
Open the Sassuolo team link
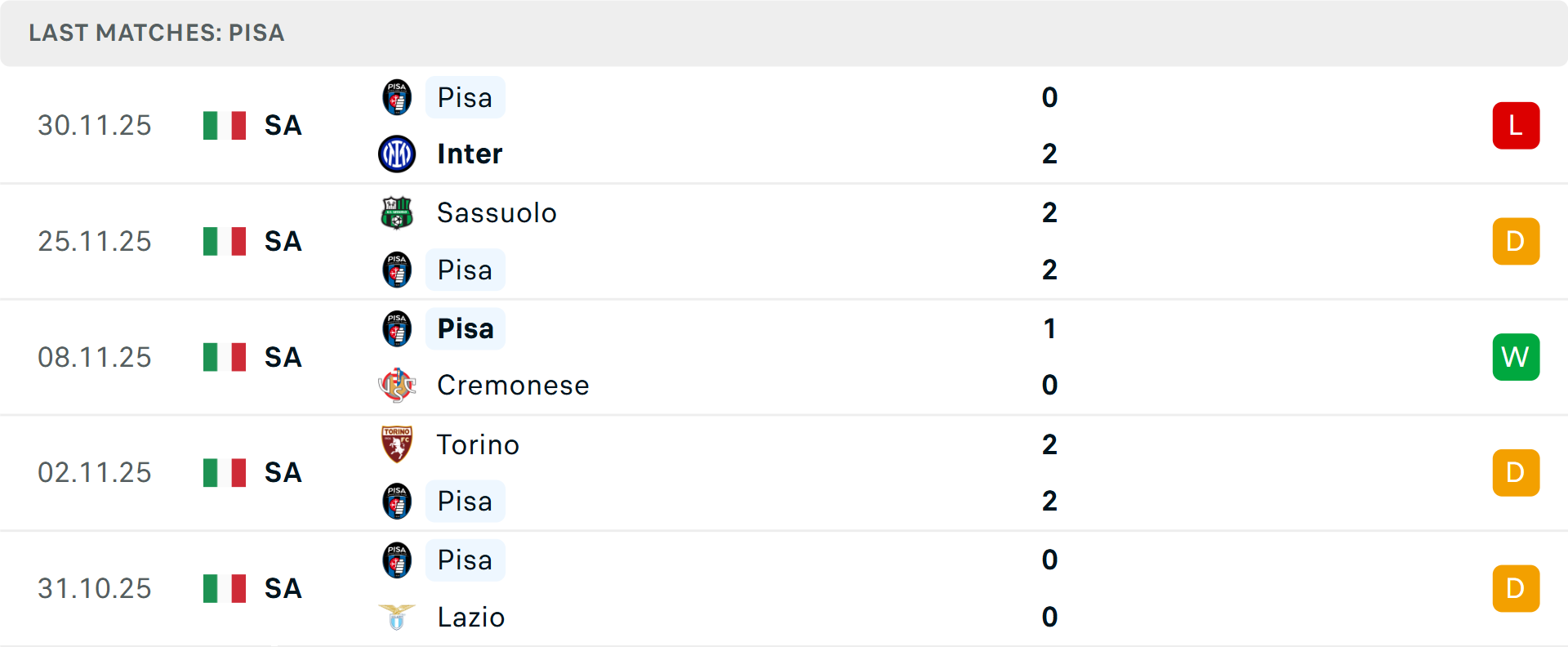(x=497, y=212)
